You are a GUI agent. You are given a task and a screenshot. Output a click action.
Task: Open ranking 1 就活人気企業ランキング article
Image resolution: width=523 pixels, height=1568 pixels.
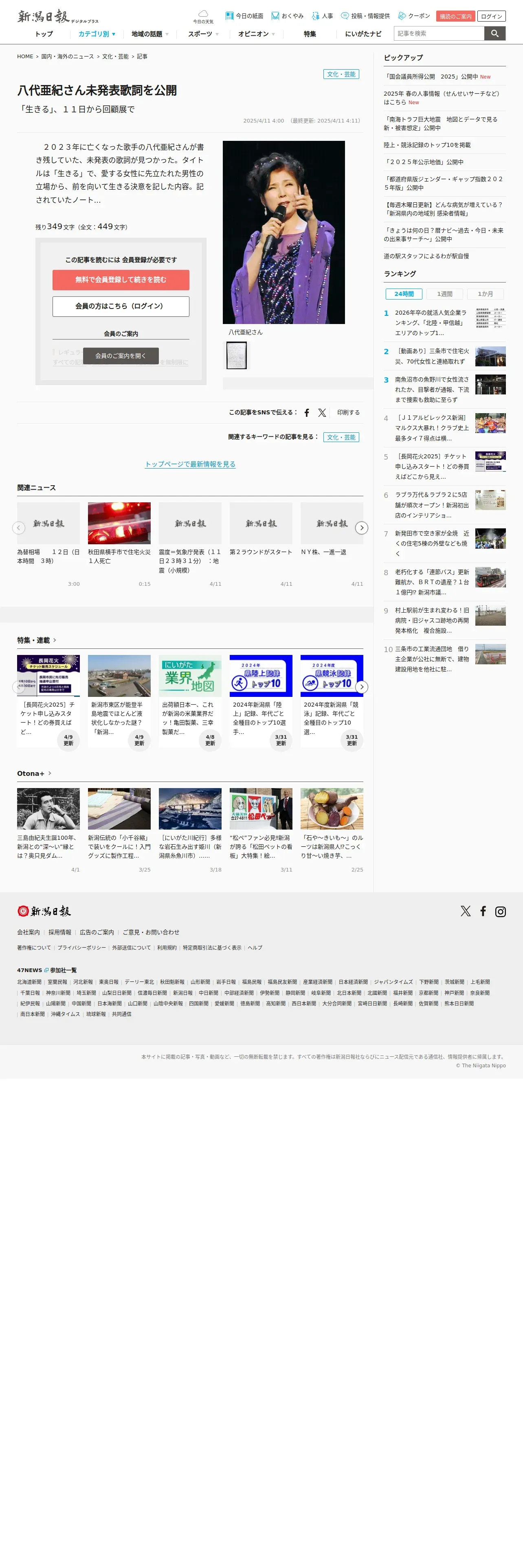pyautogui.click(x=444, y=323)
